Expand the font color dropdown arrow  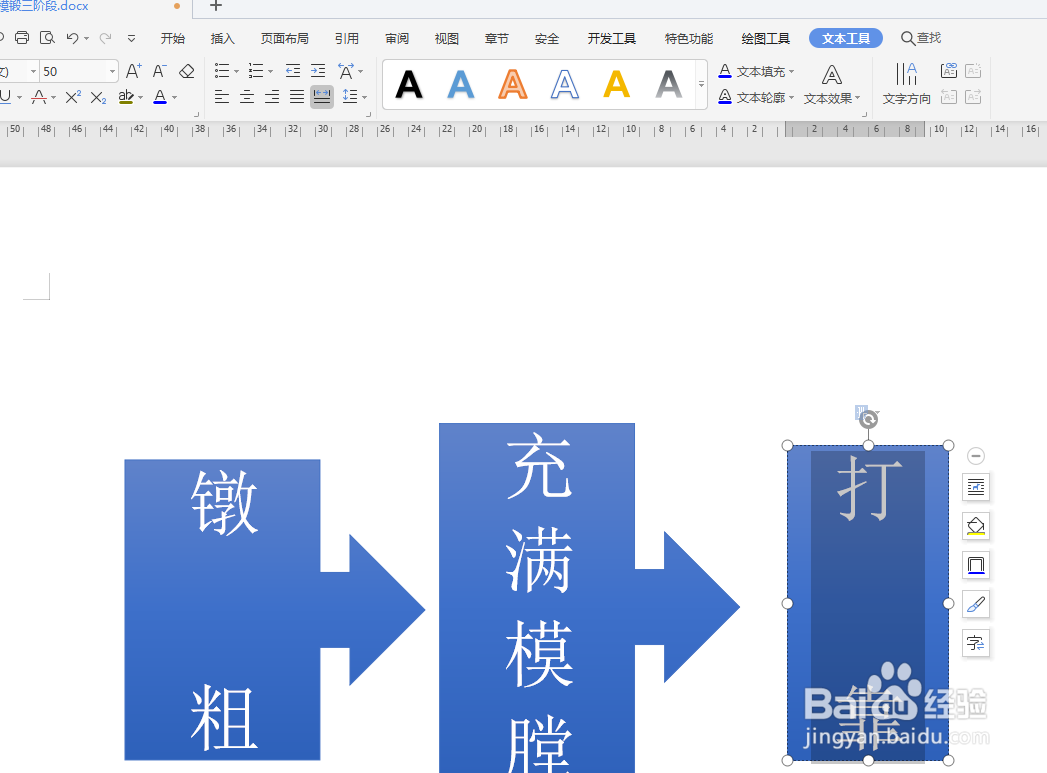[174, 97]
